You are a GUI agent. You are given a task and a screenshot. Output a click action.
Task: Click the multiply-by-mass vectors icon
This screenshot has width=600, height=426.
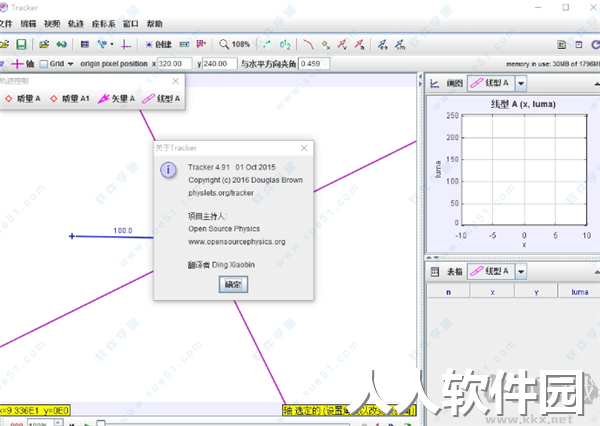pos(400,44)
